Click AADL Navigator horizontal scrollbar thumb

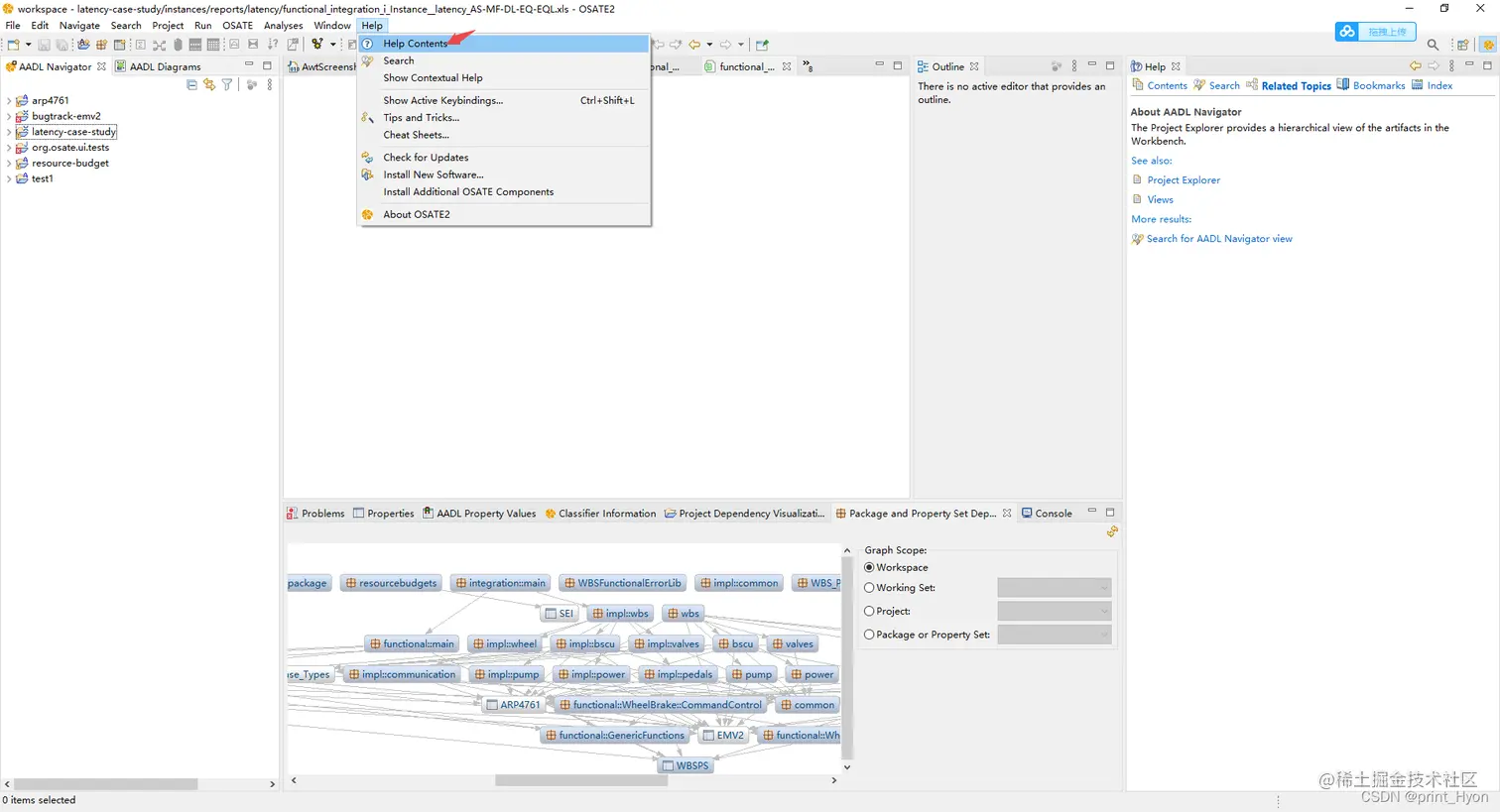coord(106,783)
